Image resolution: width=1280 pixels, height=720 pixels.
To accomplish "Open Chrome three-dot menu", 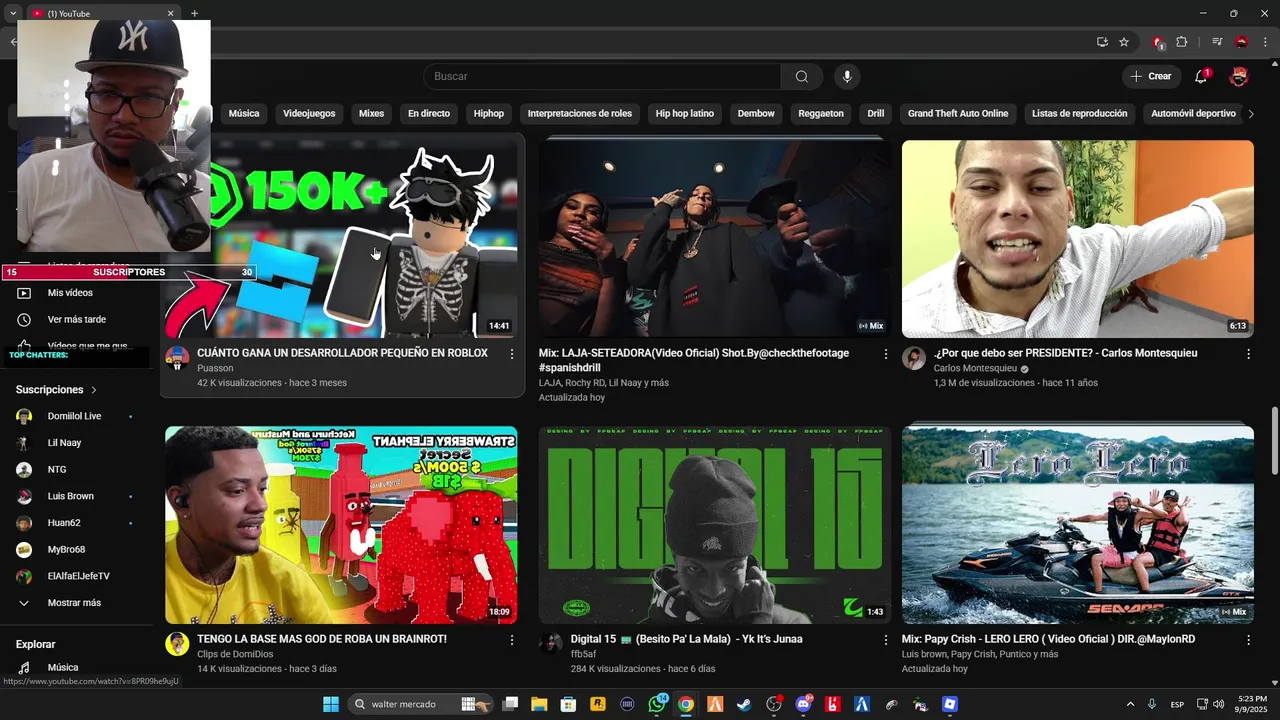I will pos(1265,42).
